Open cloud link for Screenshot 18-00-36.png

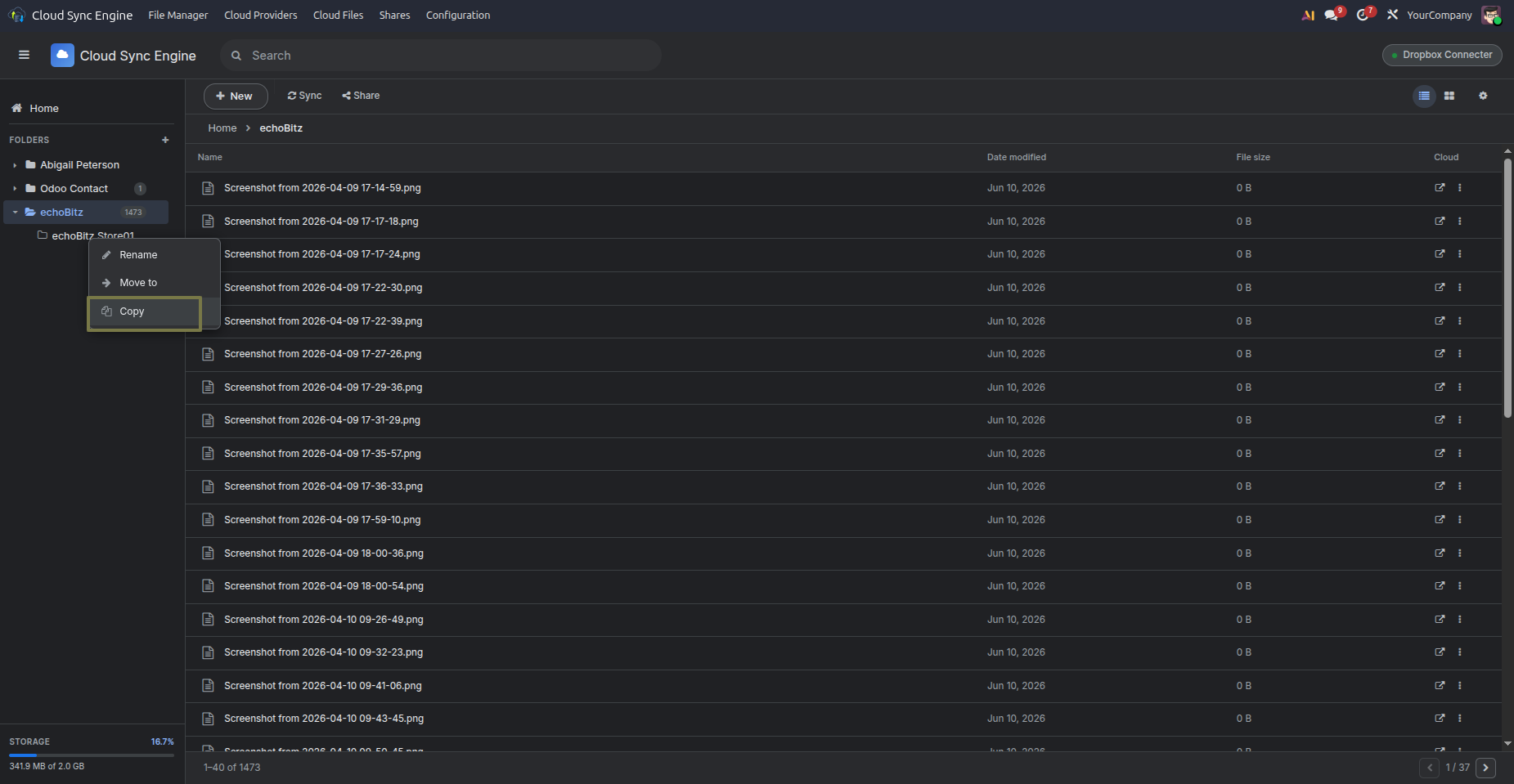tap(1440, 553)
